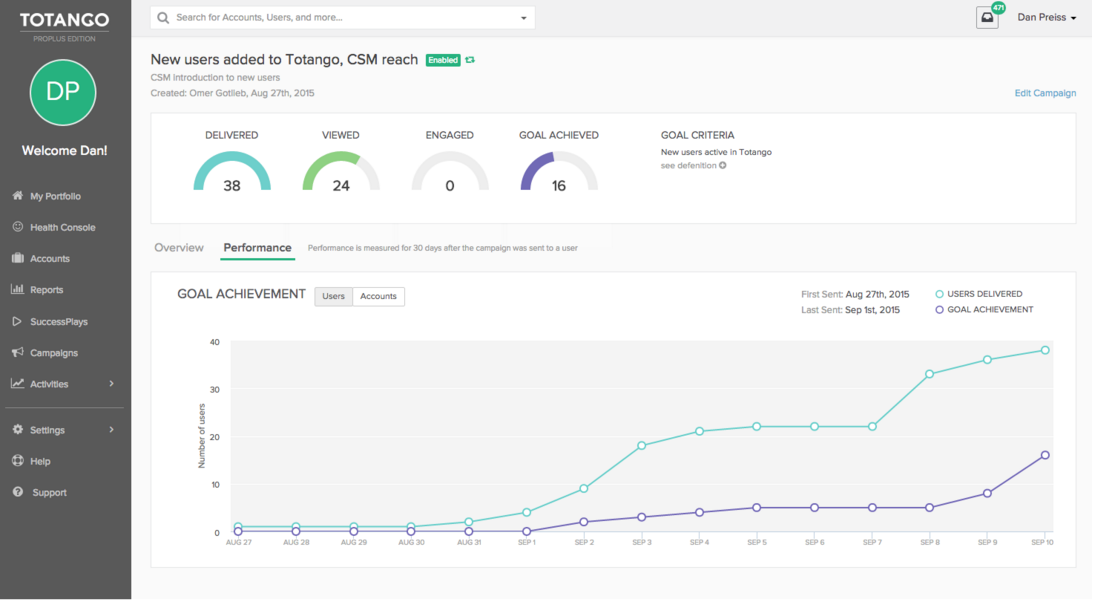The image size is (1096, 601).
Task: Open Reports in sidebar
Action: pos(46,290)
